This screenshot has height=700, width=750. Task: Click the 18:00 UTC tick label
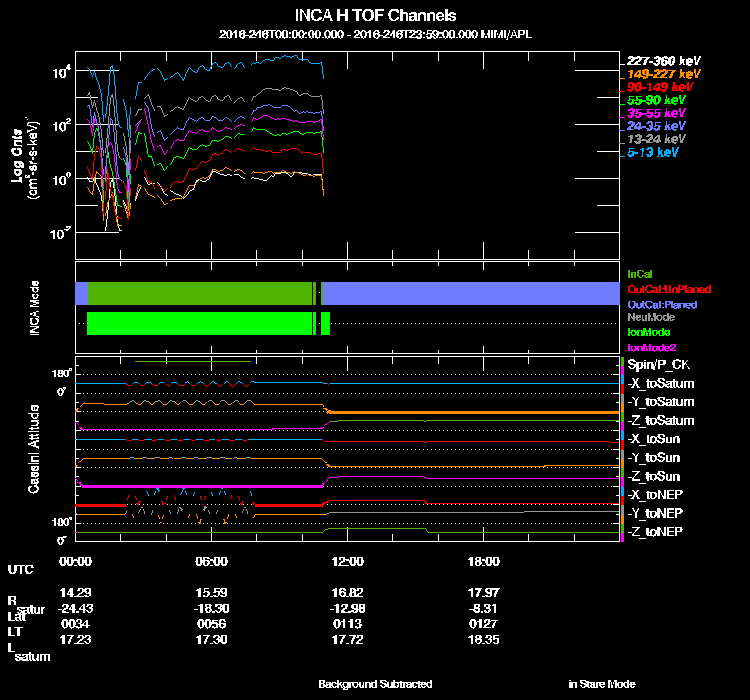point(484,561)
